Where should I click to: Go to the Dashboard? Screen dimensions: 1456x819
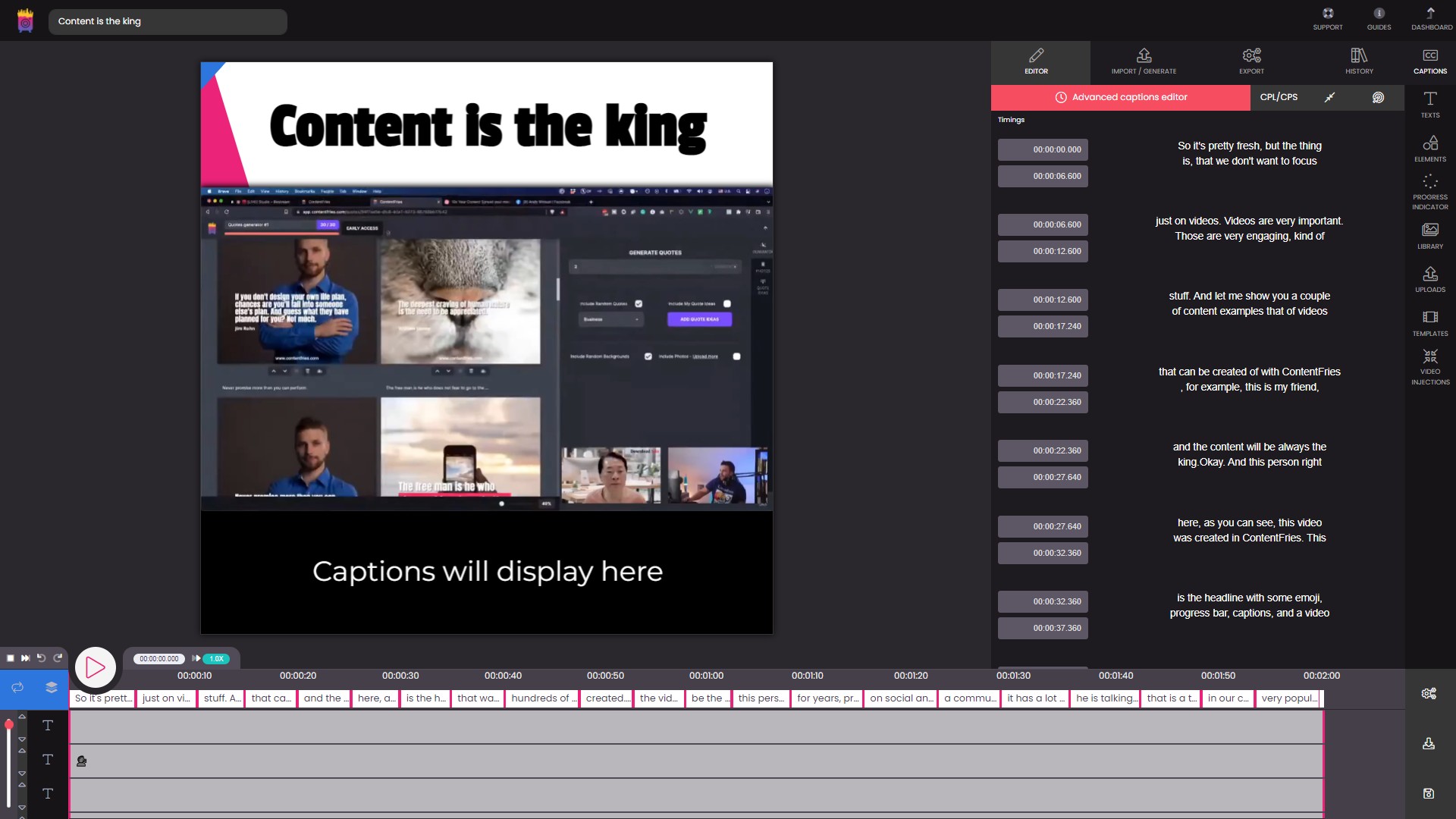[1430, 19]
